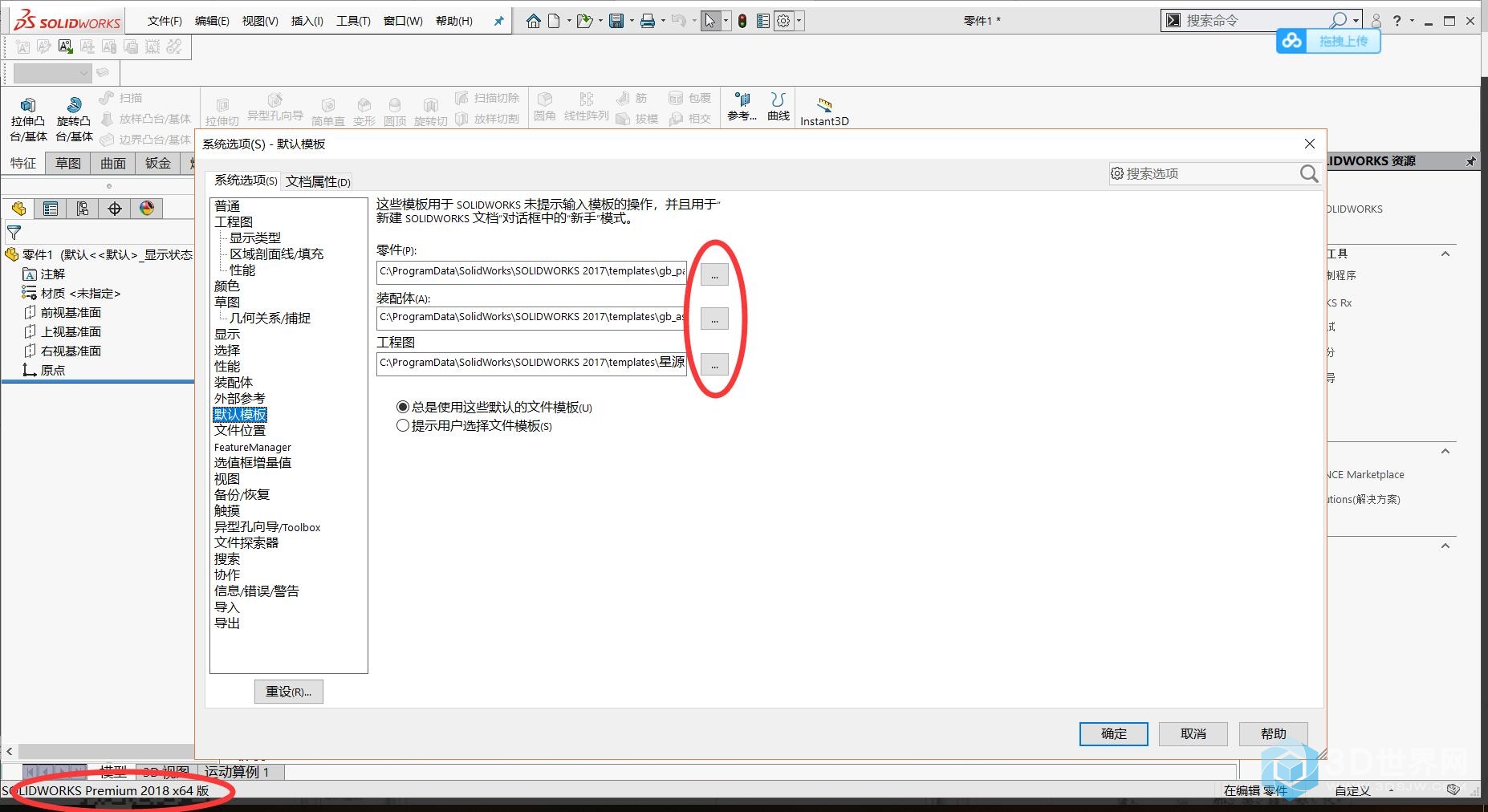Screen dimensions: 1488x812
Task: Select 异型孔向导/Toolbox in the options list
Action: pos(267,527)
